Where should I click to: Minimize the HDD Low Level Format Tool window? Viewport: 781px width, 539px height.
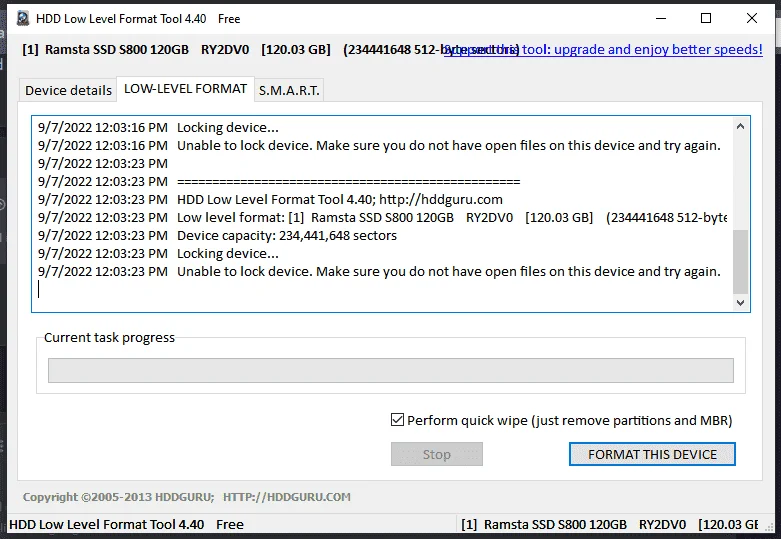(661, 18)
